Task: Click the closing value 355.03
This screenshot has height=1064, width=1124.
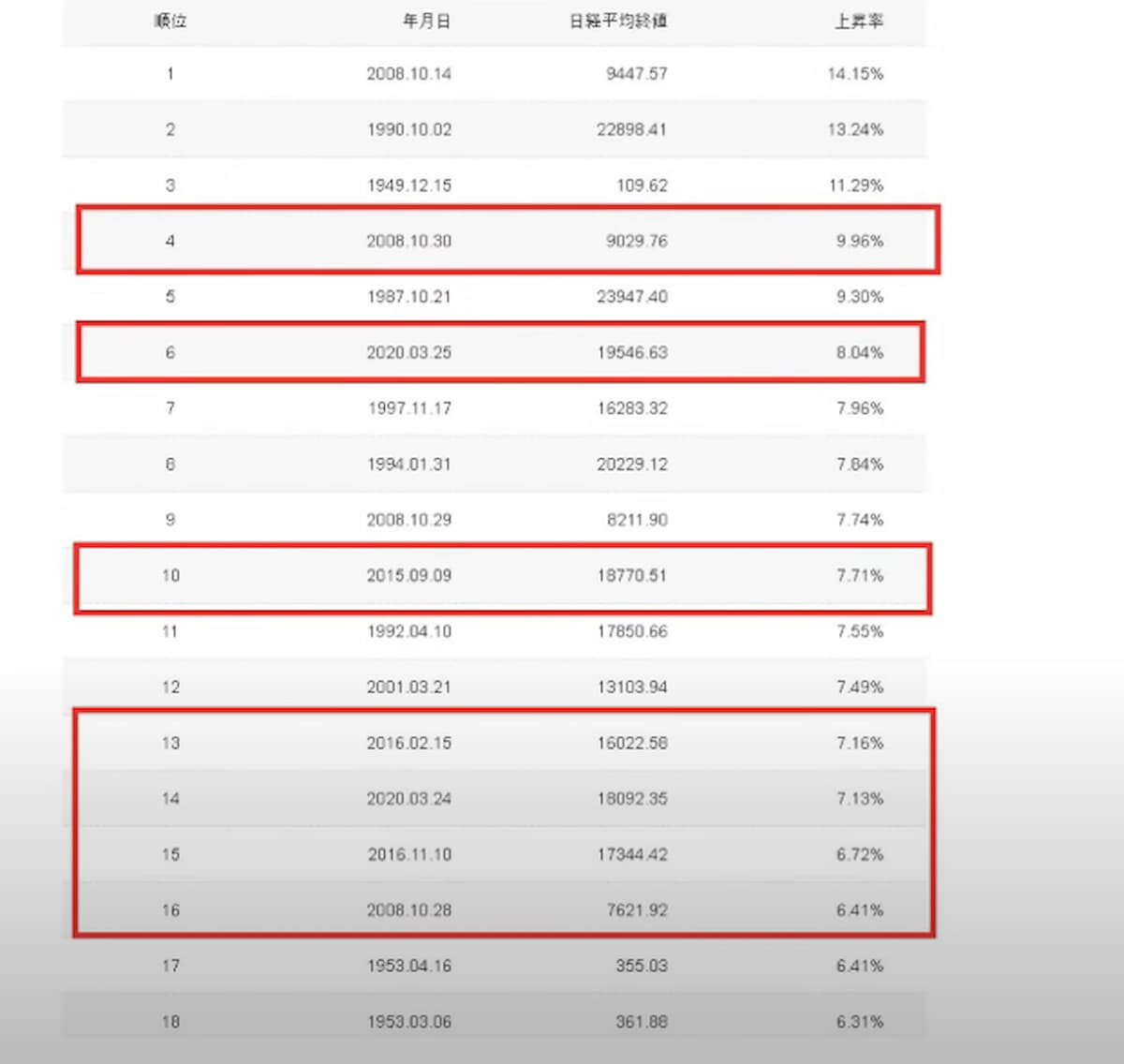Action: point(641,966)
